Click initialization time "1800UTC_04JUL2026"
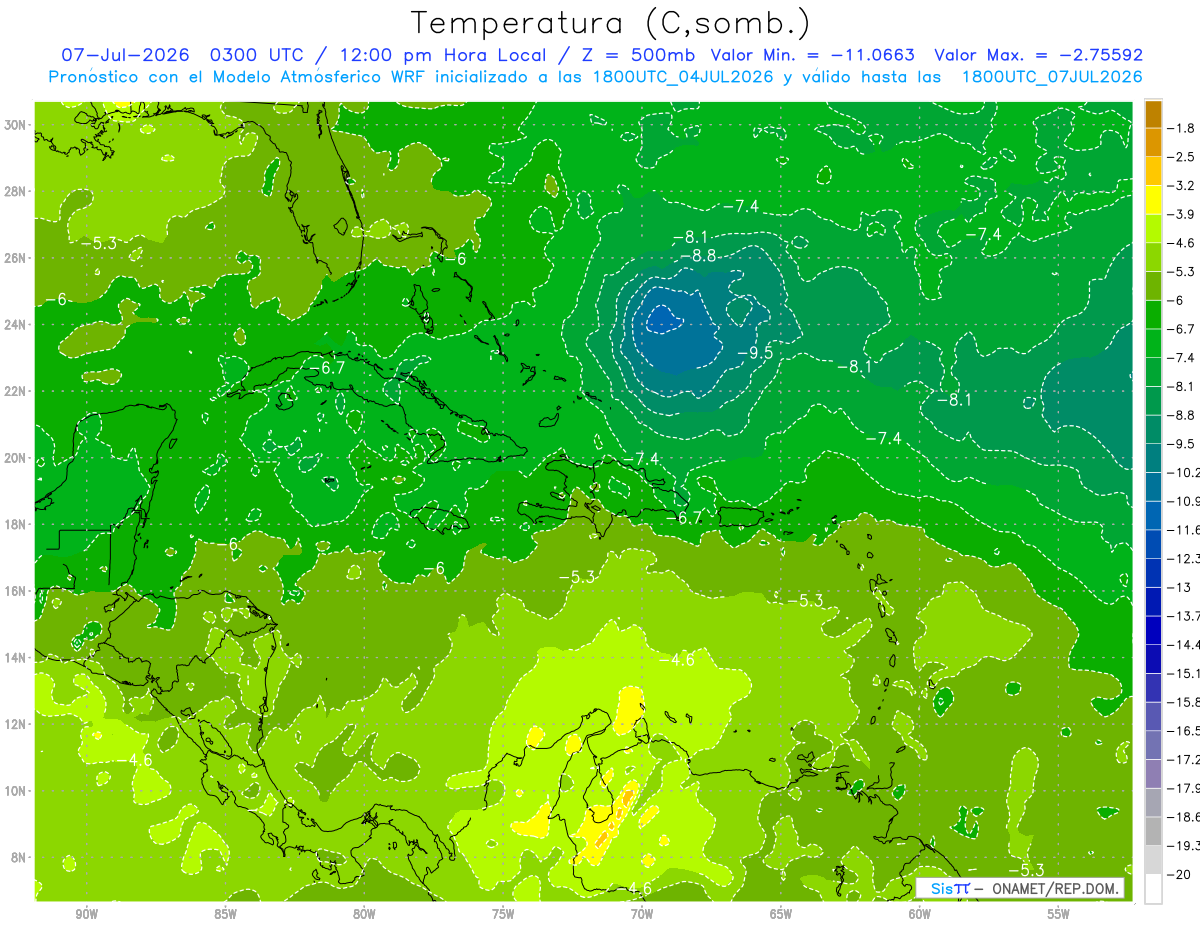Image resolution: width=1200 pixels, height=927 pixels. tap(681, 76)
